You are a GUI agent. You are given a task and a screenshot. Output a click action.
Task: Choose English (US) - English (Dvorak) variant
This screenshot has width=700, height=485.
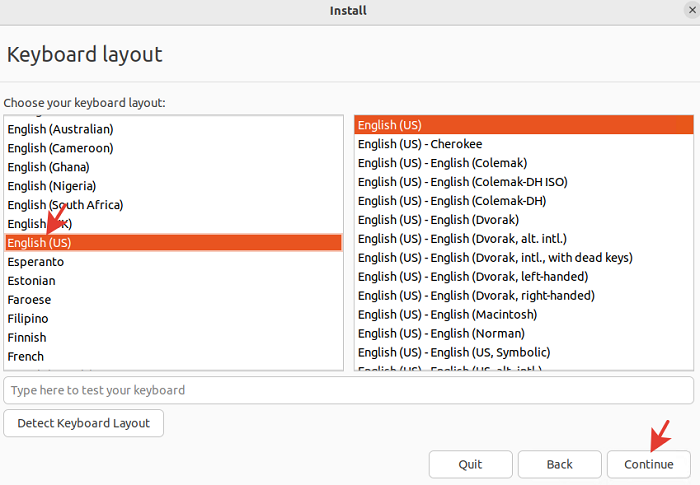524,220
